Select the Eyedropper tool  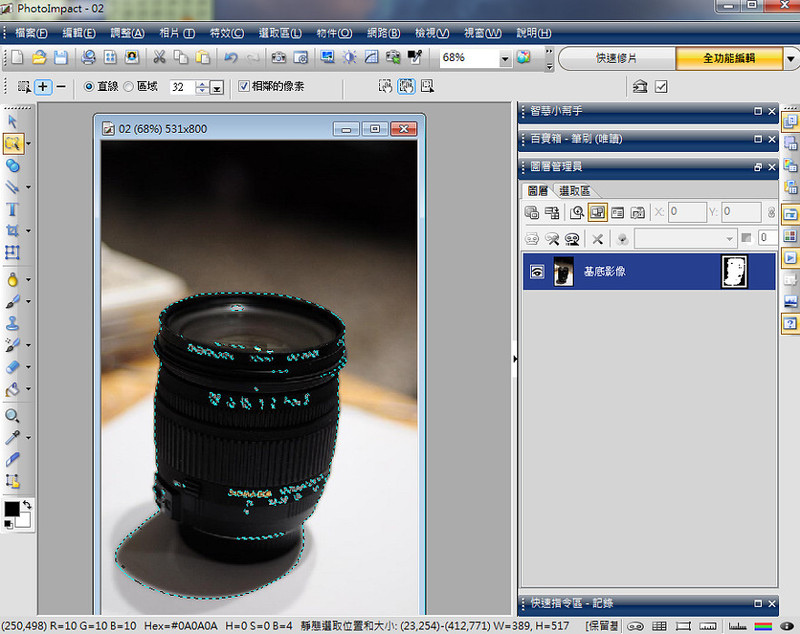[x=13, y=438]
